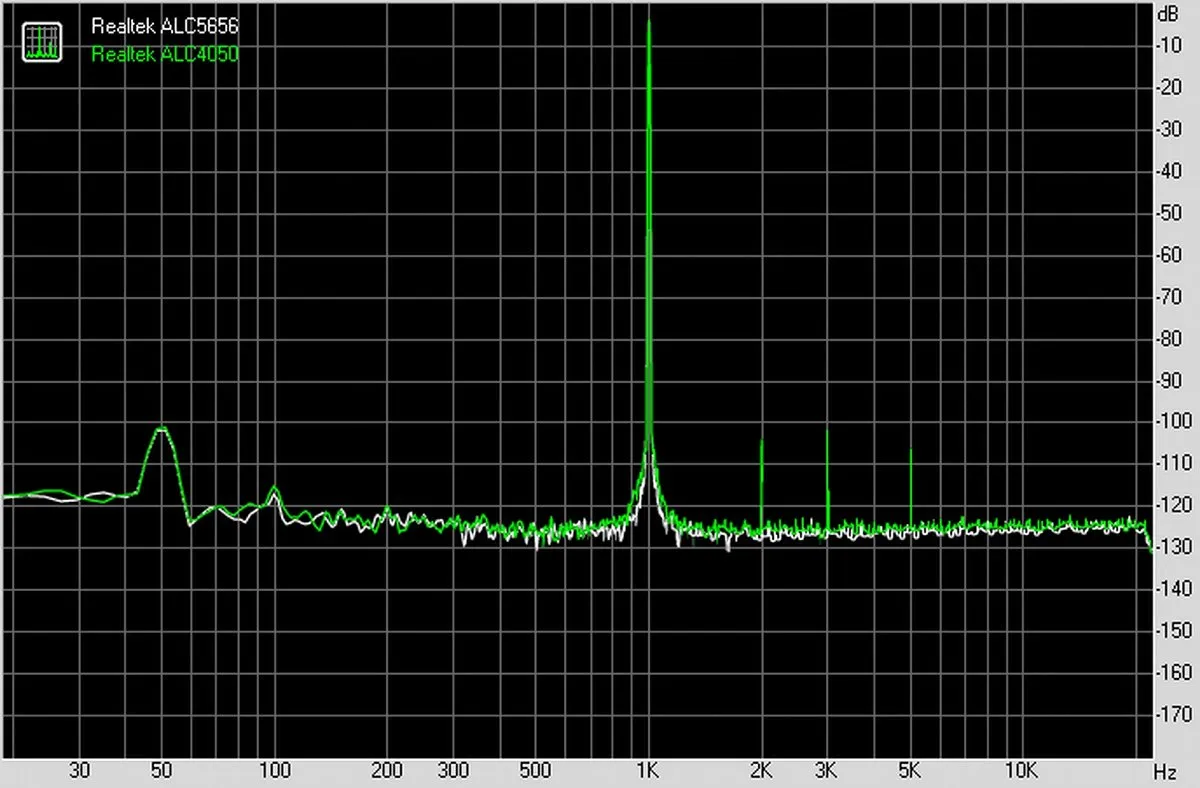Image resolution: width=1200 pixels, height=788 pixels.
Task: Click the 5K frequency axis label
Action: [x=909, y=771]
